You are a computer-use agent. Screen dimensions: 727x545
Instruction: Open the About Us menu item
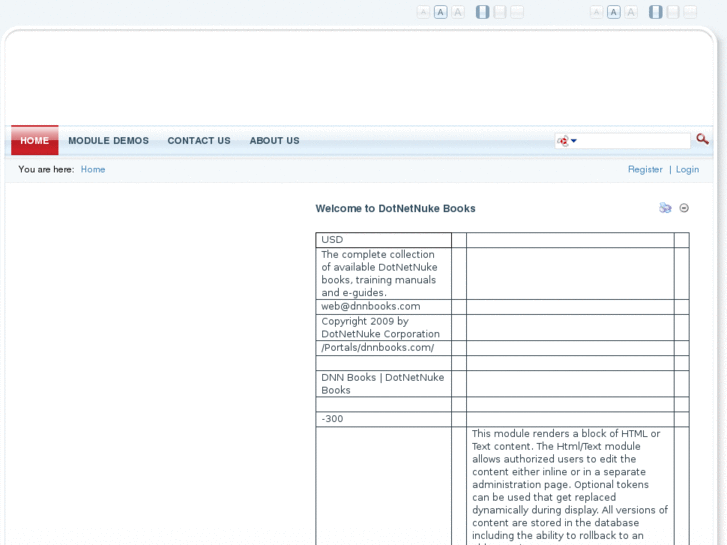click(x=274, y=141)
